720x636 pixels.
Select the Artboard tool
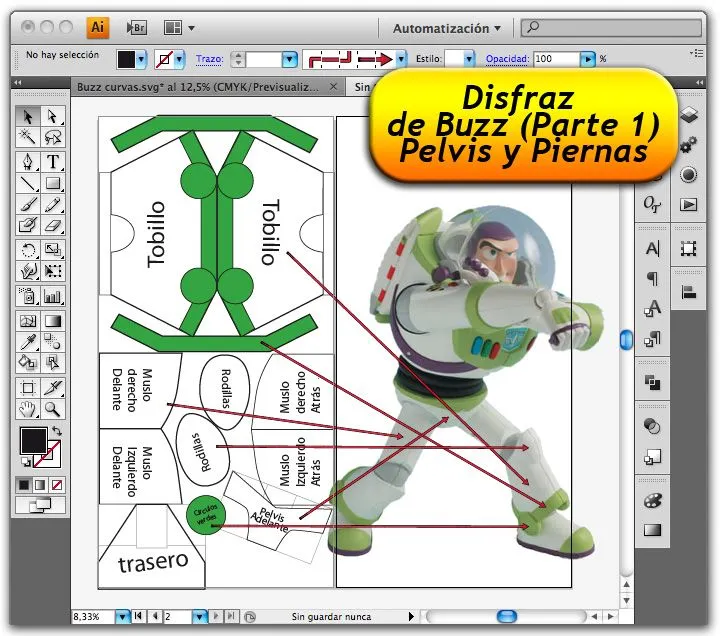(x=28, y=388)
